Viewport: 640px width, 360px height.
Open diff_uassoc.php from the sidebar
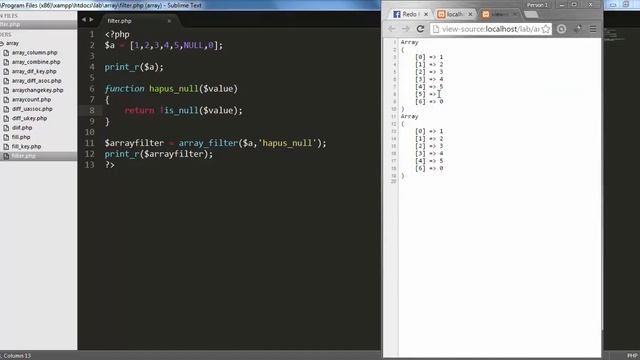[32, 109]
